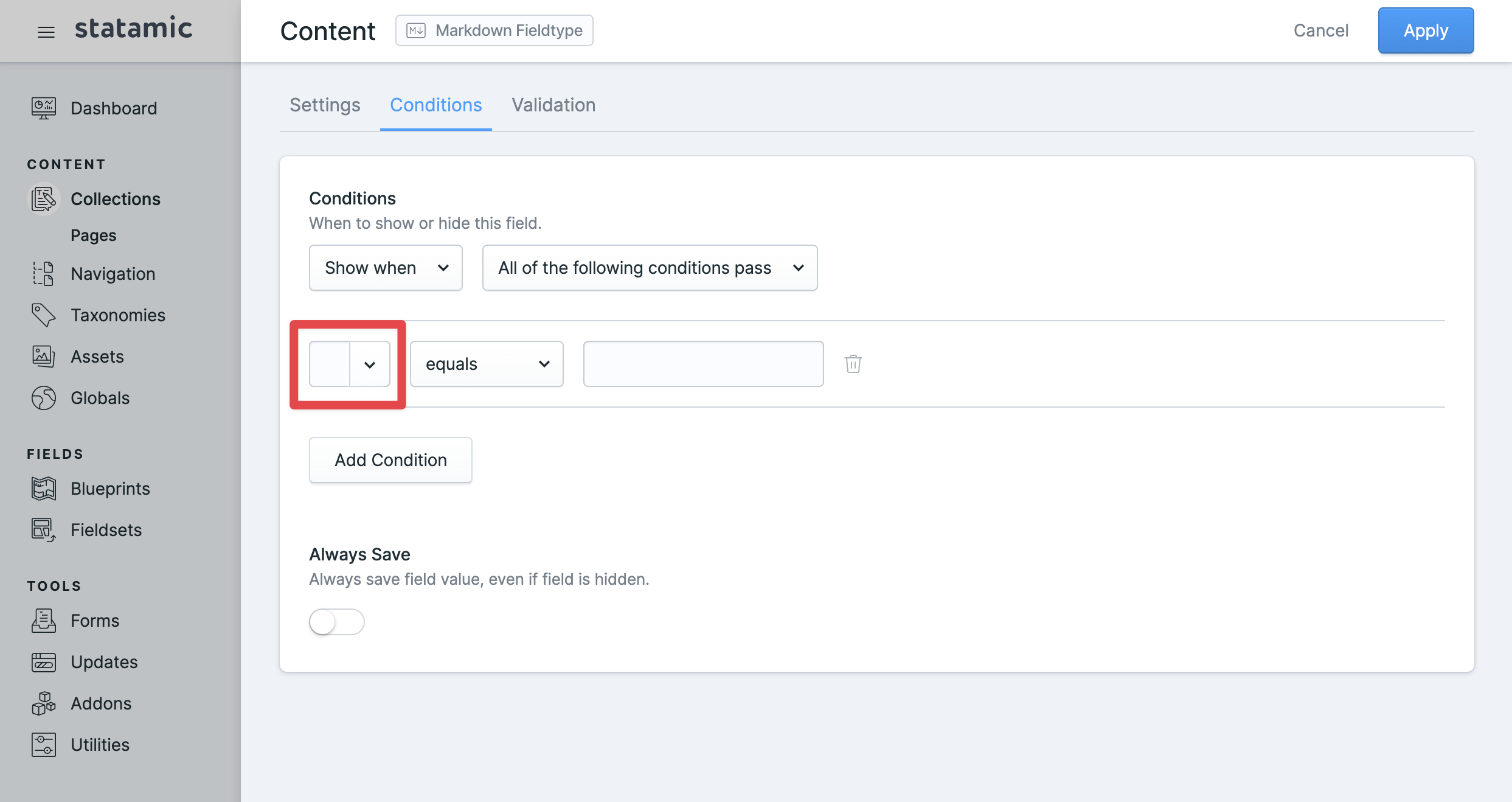Enable the Always Save toggle

coord(336,621)
